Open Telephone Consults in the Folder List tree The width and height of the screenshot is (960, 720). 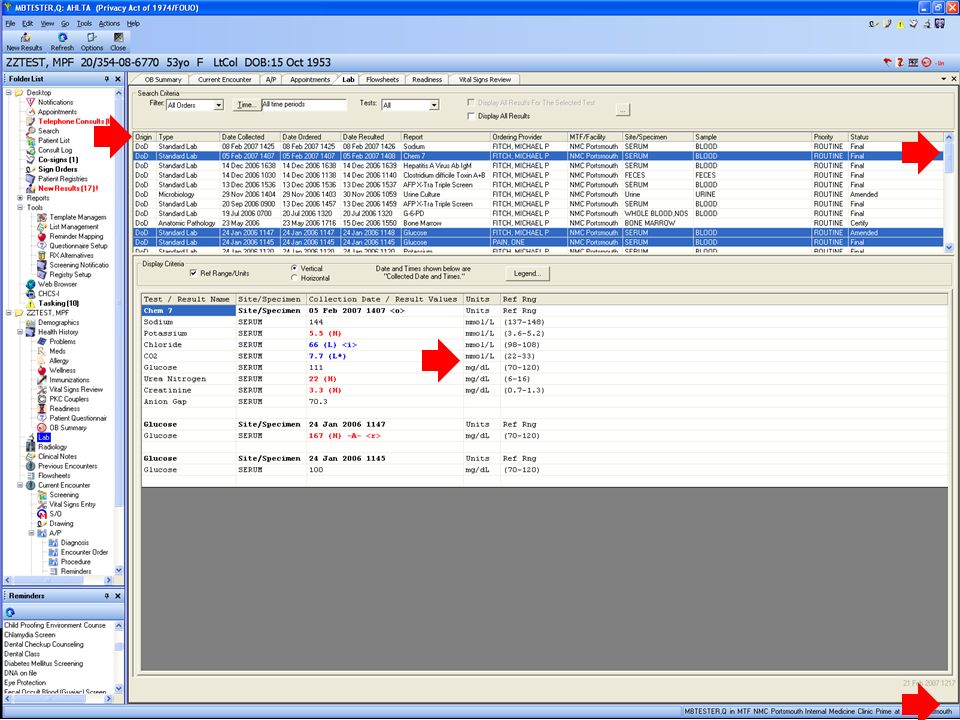[71, 121]
